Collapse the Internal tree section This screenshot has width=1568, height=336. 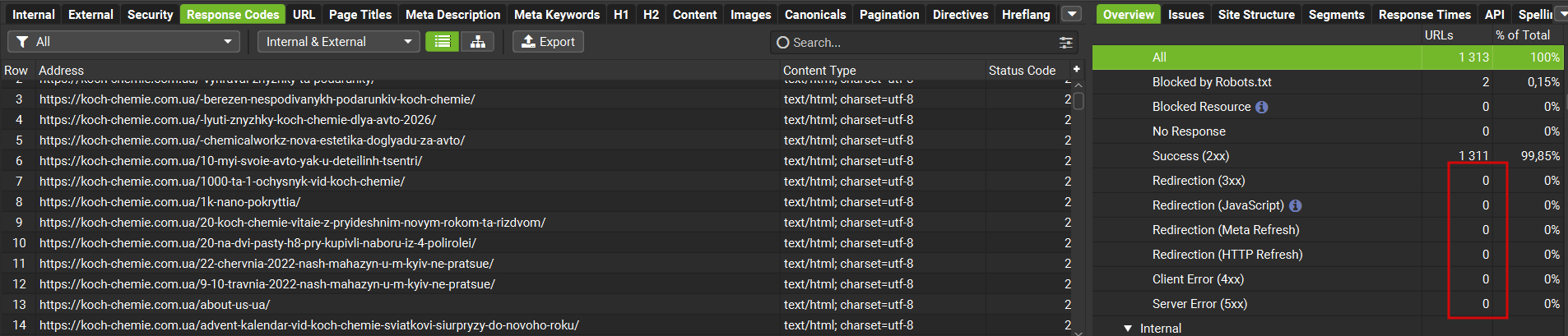click(1128, 329)
